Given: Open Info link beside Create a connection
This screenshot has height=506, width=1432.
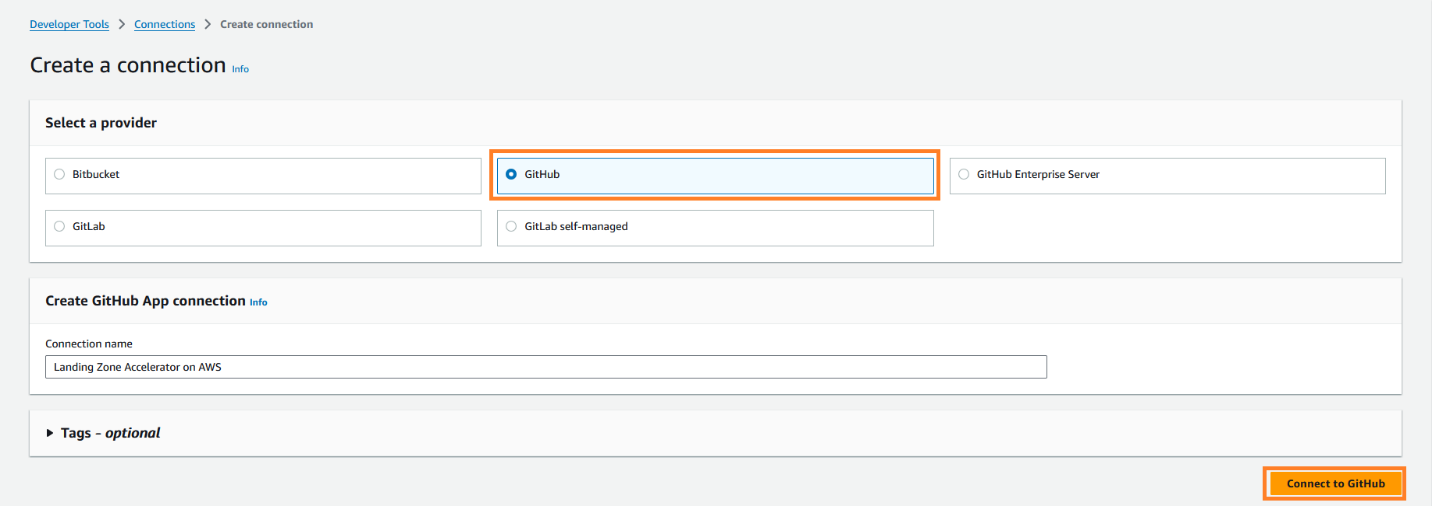Looking at the screenshot, I should [240, 69].
